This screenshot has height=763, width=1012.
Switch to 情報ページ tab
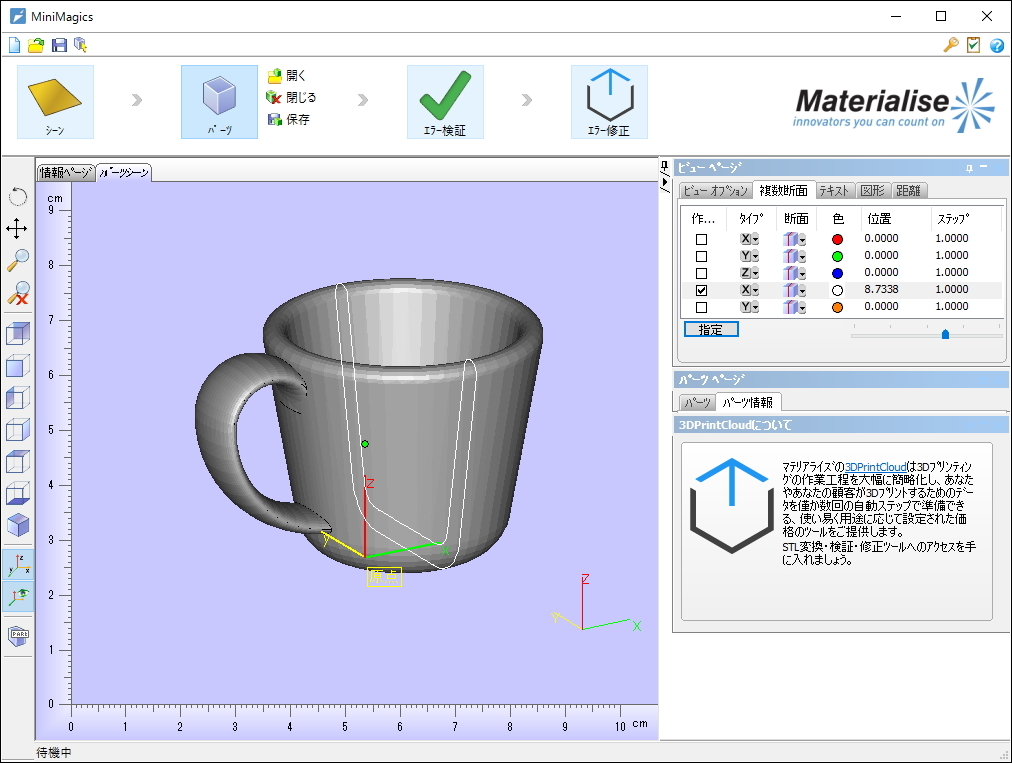(65, 172)
